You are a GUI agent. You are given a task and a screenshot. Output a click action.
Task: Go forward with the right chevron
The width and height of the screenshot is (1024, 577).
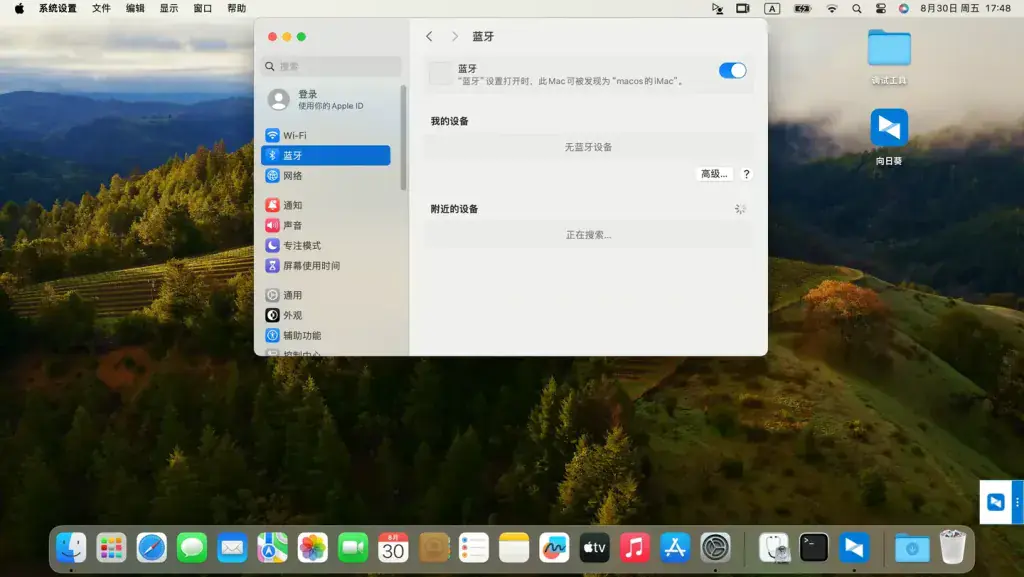point(455,37)
